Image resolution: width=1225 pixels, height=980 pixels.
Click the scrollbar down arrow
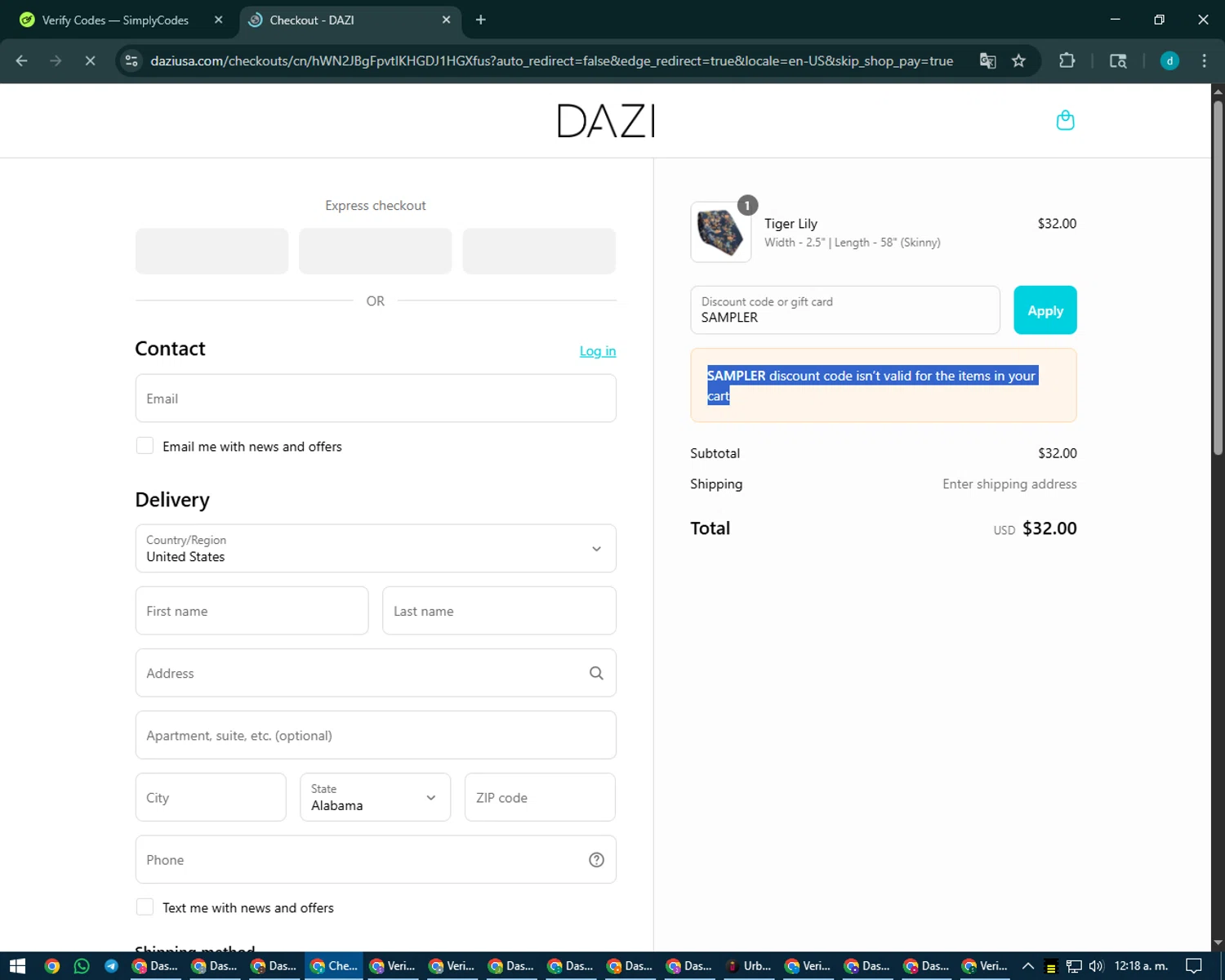pos(1218,944)
